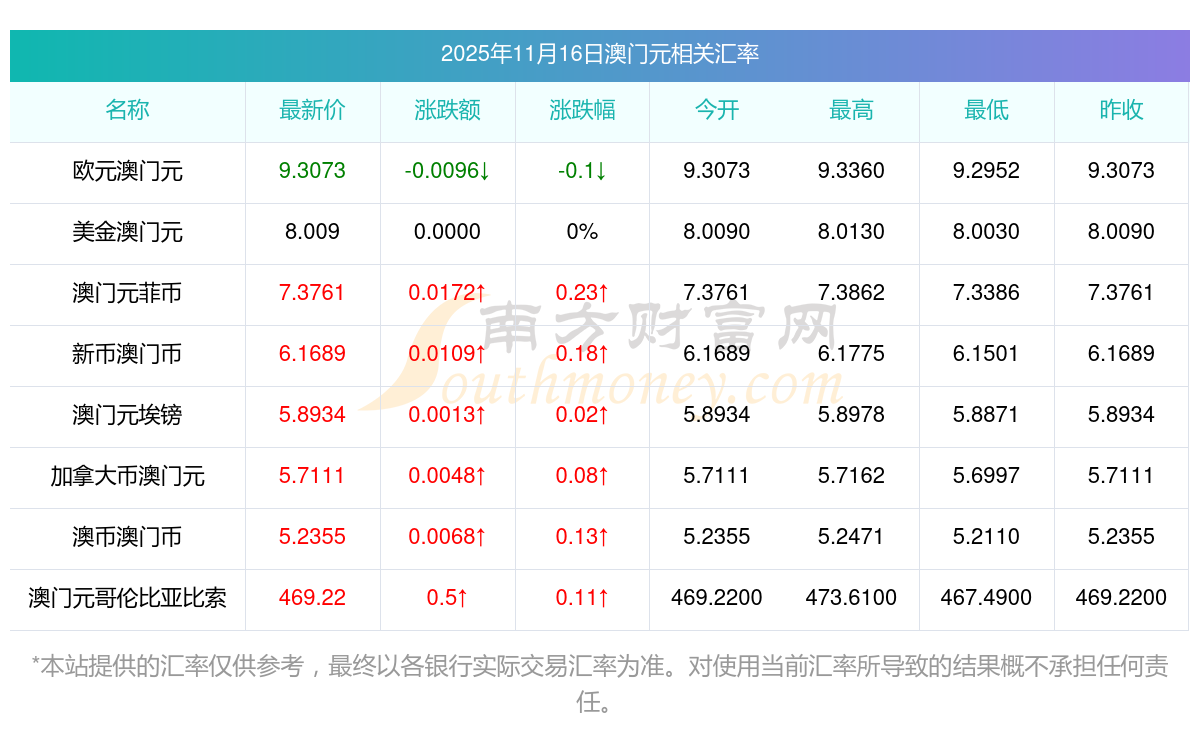
Task: Select the 昨收 column header
Action: tap(1121, 110)
